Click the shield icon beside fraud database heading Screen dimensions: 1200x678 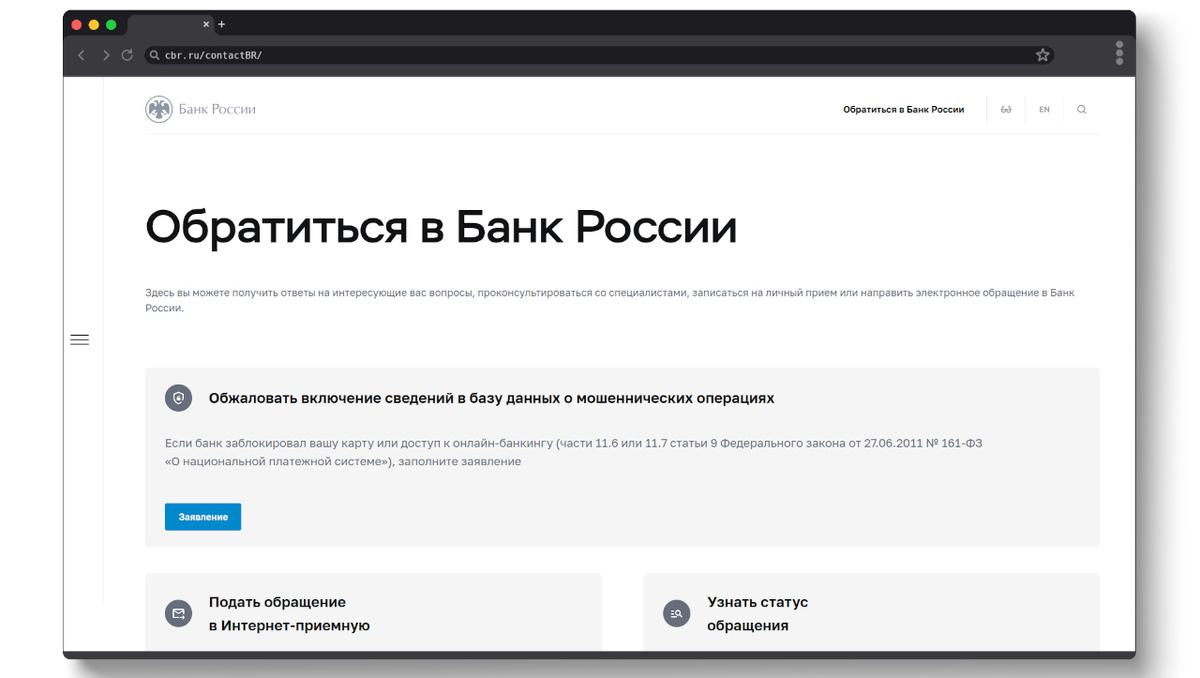pos(178,398)
